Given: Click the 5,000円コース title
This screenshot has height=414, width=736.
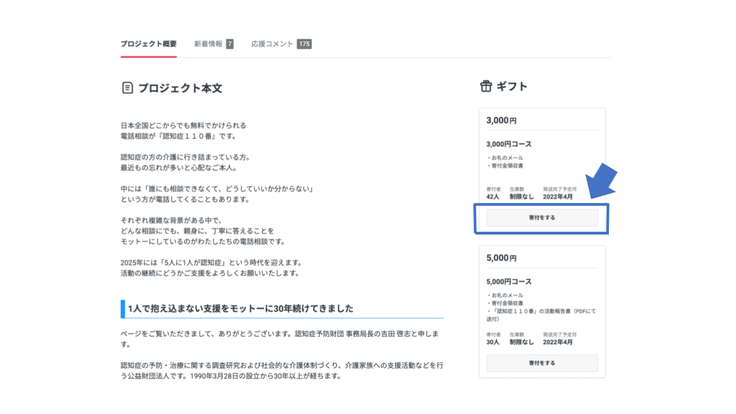Looking at the screenshot, I should (x=509, y=282).
